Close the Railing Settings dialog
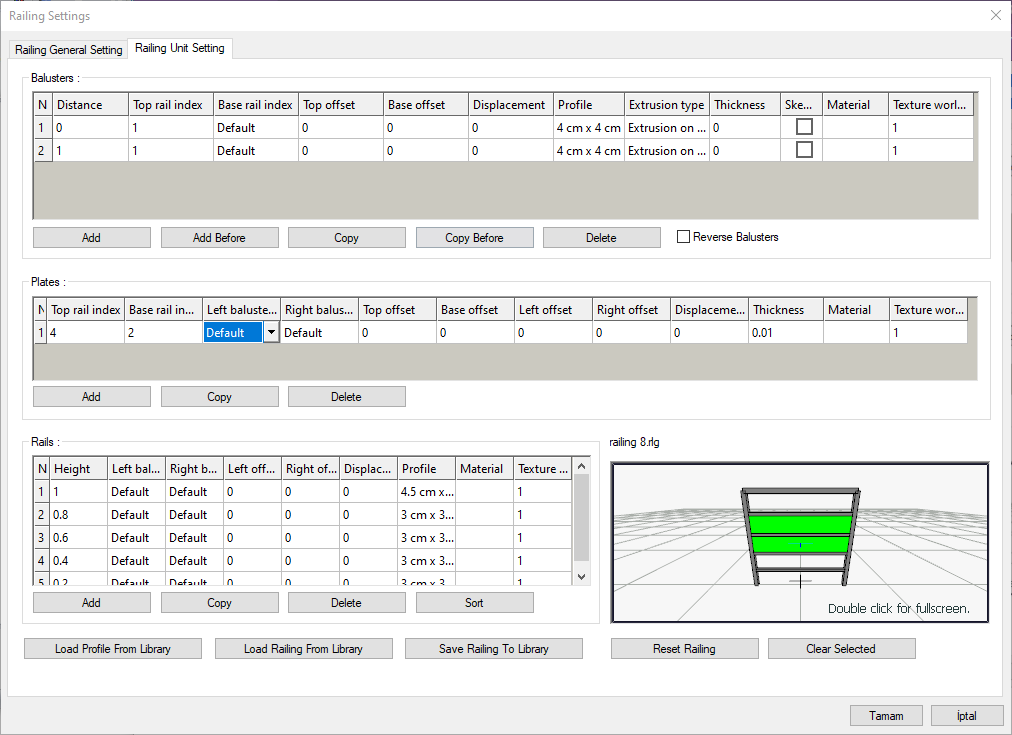This screenshot has height=735, width=1012. (x=995, y=15)
